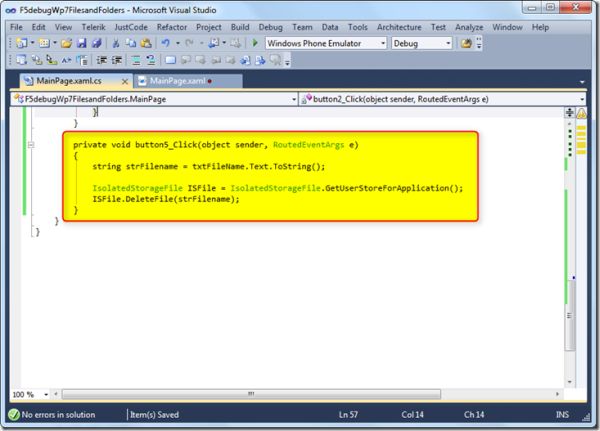Open the File menu
This screenshot has width=600, height=431.
tap(16, 27)
